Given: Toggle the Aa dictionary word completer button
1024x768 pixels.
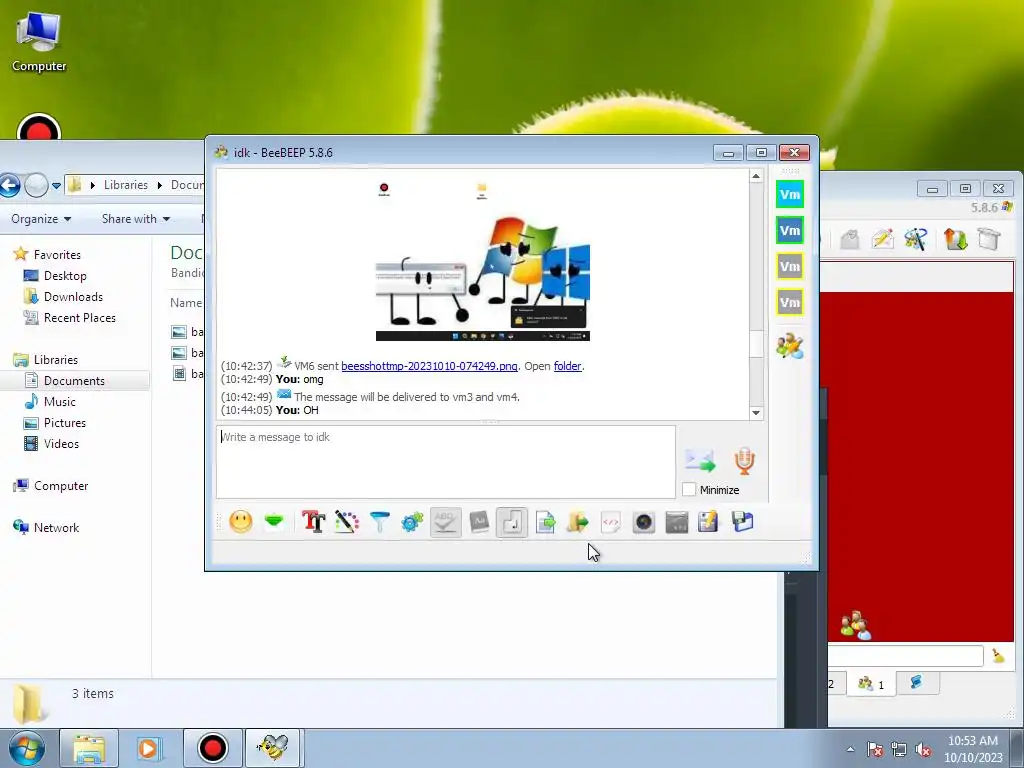Looking at the screenshot, I should click(x=479, y=521).
